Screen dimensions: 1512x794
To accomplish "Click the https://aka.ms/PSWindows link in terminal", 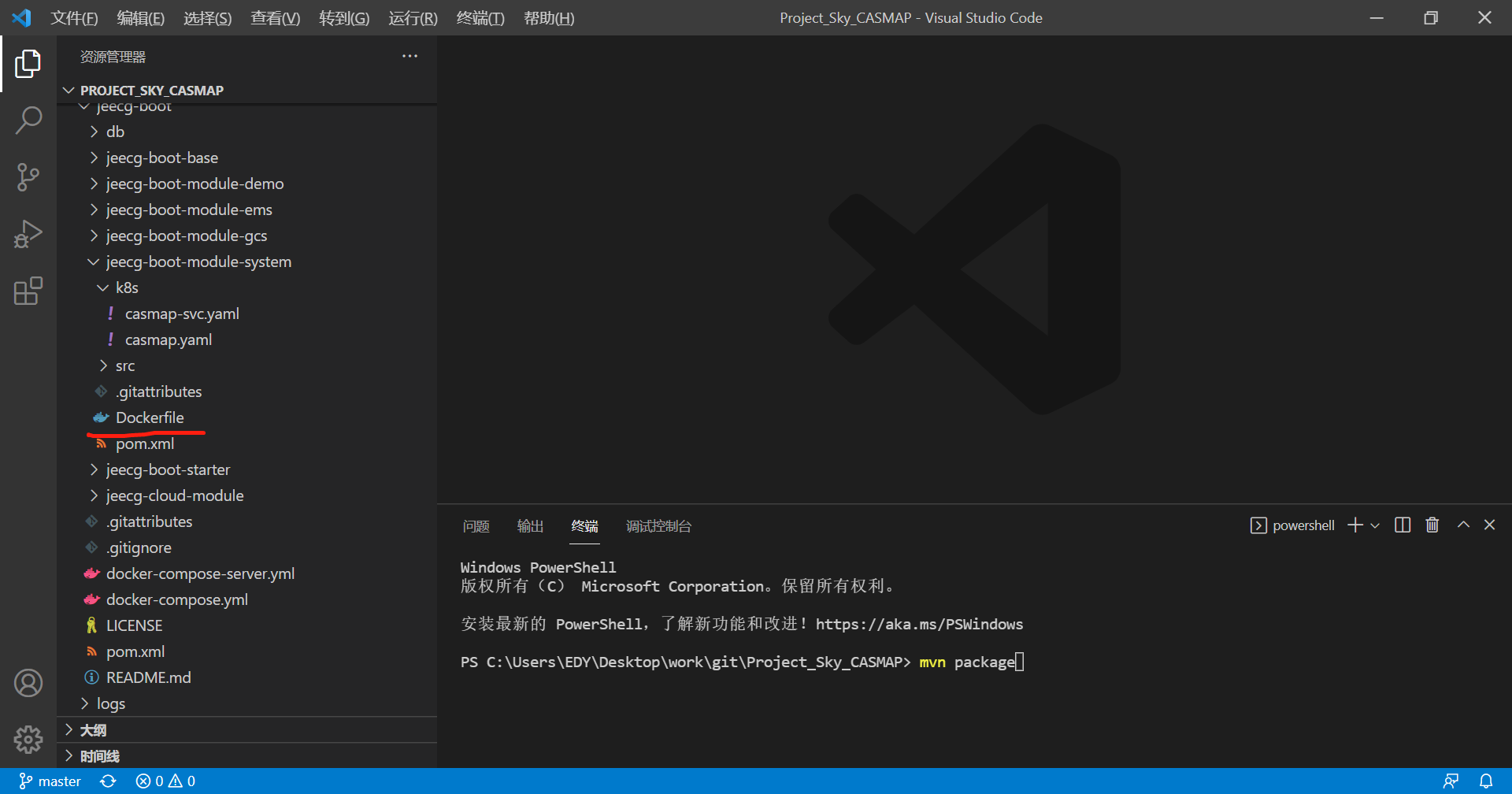I will [919, 625].
